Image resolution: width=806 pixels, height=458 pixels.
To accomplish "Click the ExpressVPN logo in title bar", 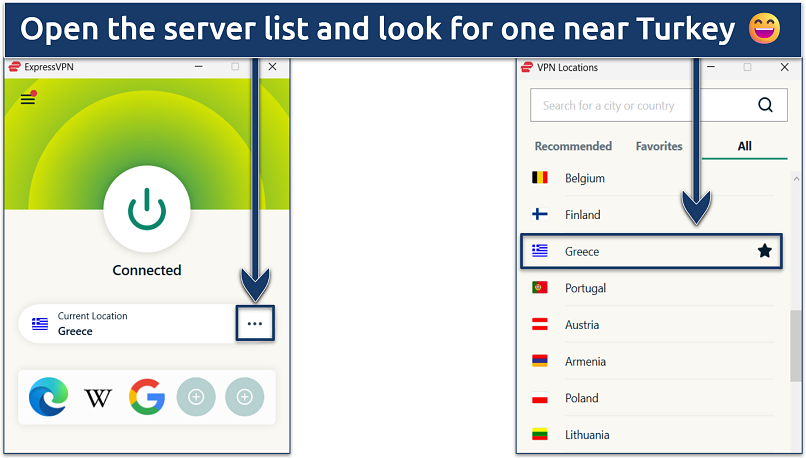I will coord(14,67).
